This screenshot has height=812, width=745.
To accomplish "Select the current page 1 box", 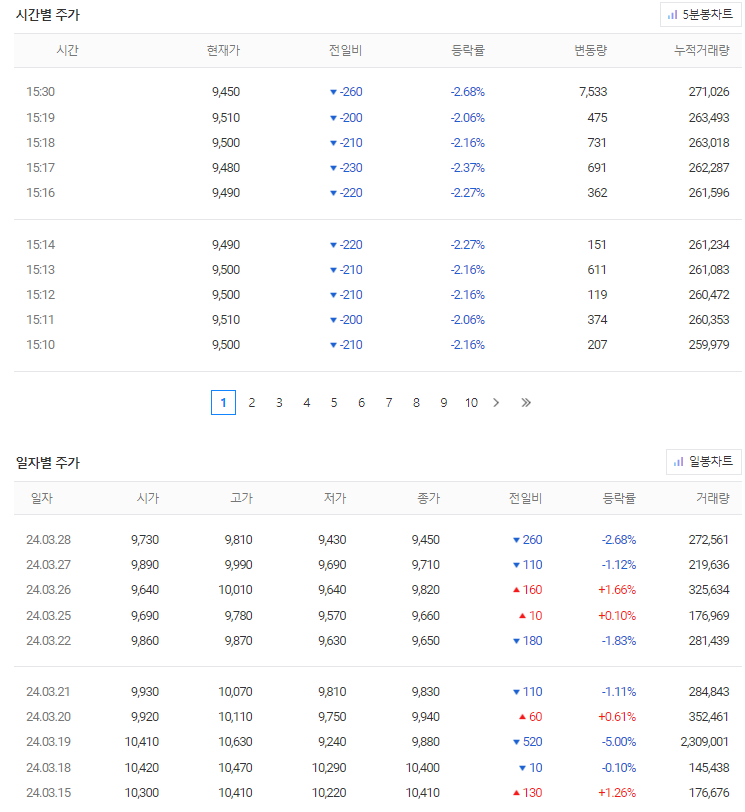I will pyautogui.click(x=223, y=402).
